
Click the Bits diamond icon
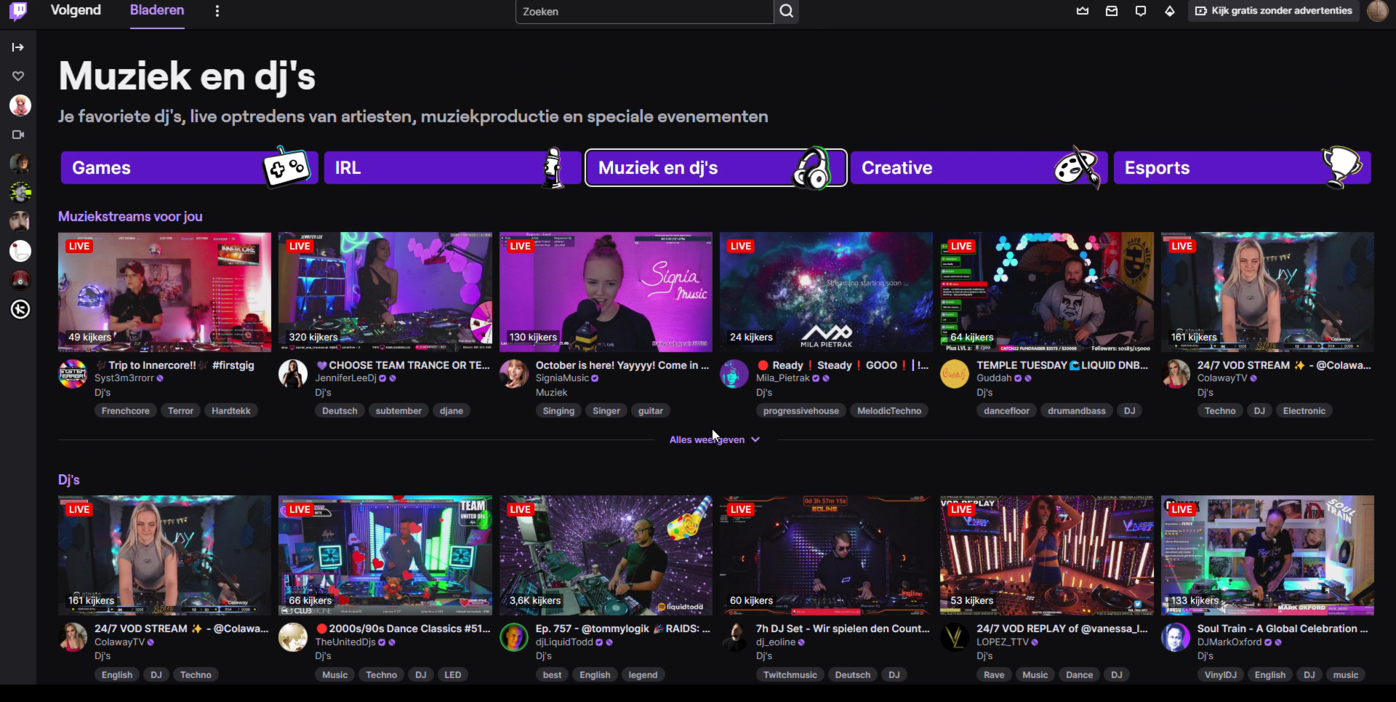pos(1169,11)
